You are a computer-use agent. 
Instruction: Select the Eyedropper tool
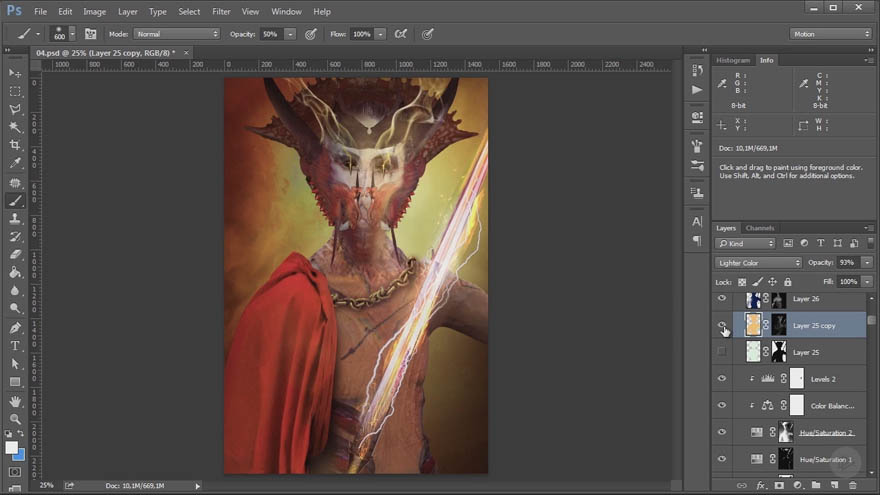click(15, 163)
